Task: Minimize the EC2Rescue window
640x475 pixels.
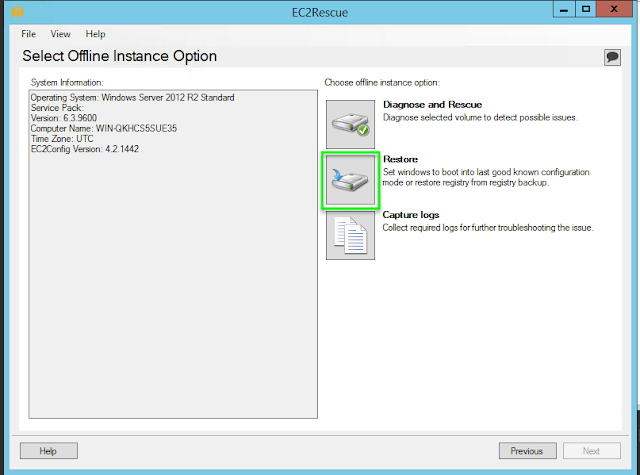Action: tap(564, 9)
